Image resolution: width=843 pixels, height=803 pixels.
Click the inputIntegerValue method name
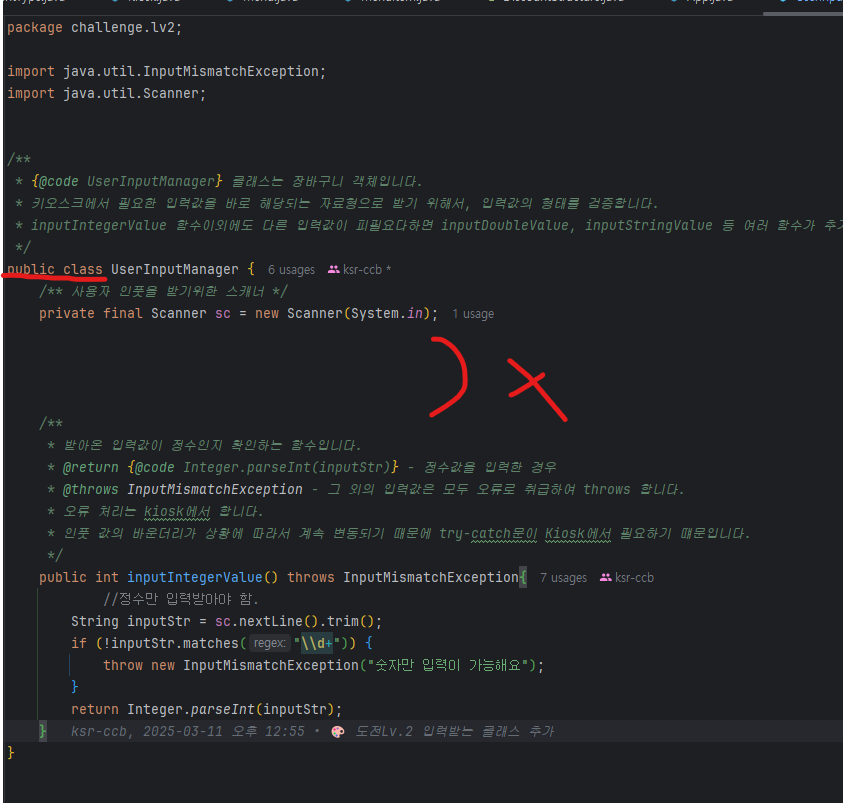pos(195,577)
